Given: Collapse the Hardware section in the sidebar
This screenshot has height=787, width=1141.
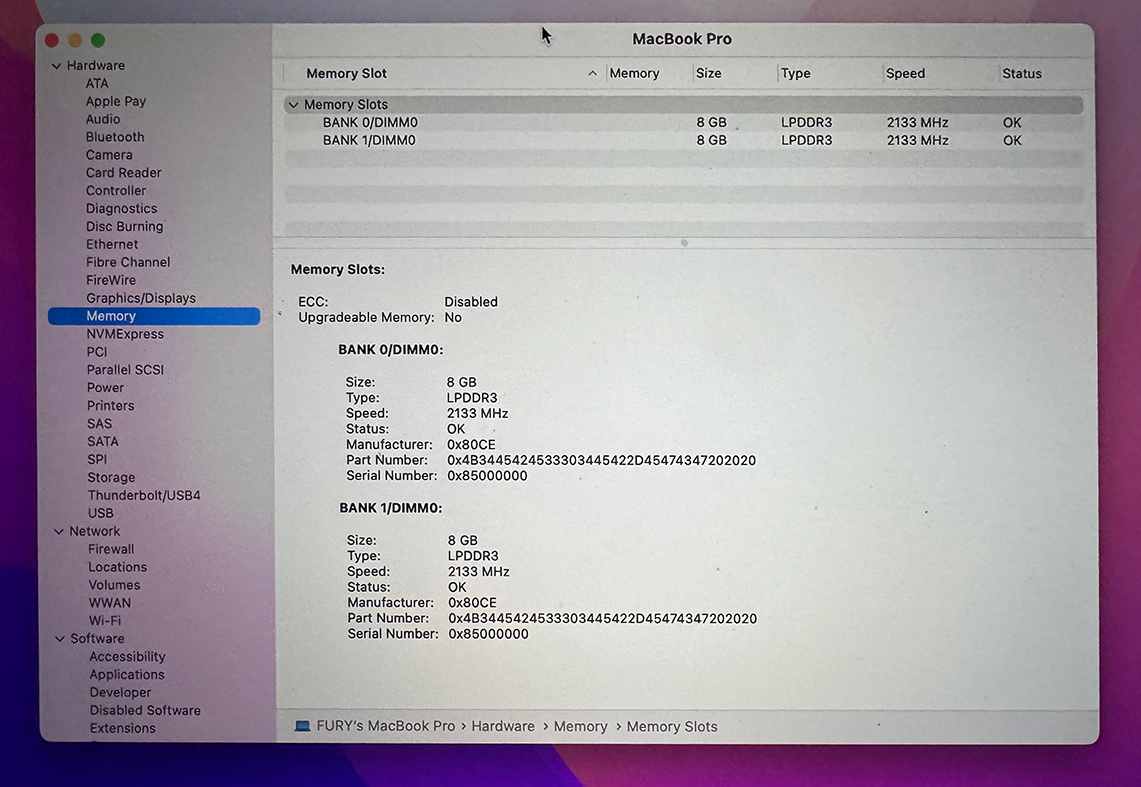Looking at the screenshot, I should tap(58, 64).
